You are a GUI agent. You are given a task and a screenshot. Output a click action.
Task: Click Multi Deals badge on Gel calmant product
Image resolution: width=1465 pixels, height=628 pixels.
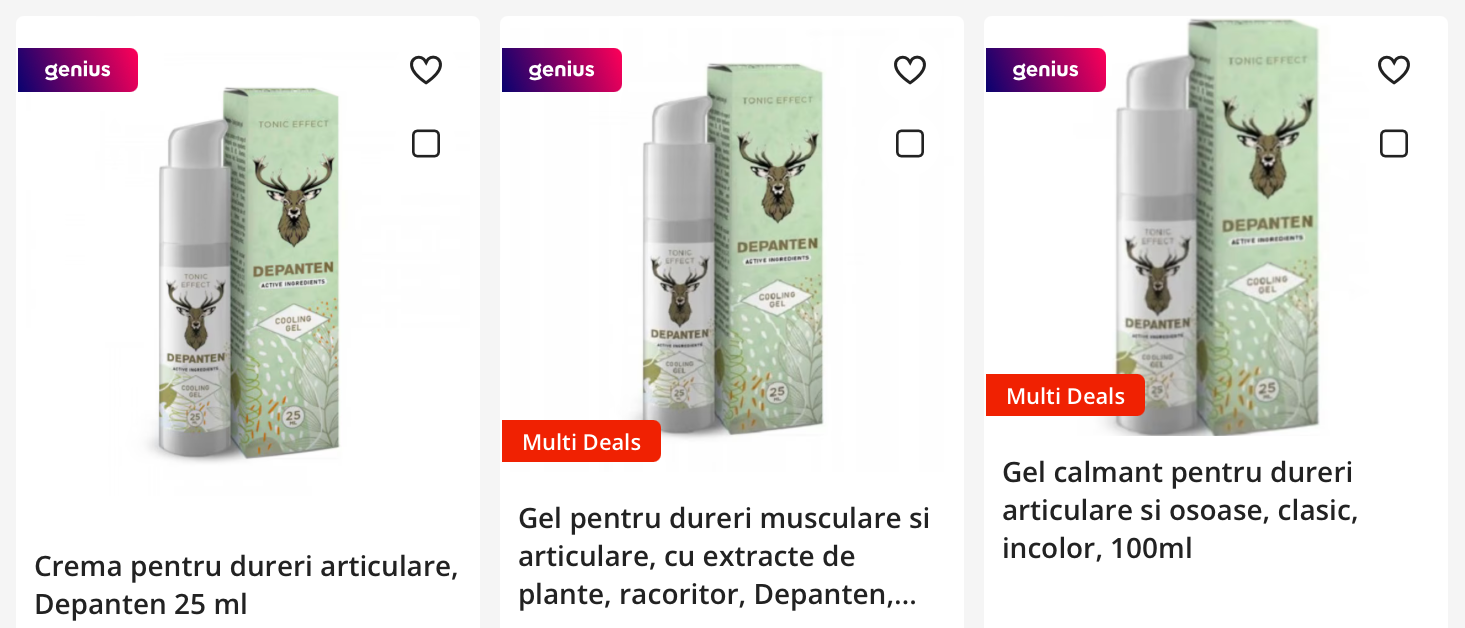[1065, 395]
